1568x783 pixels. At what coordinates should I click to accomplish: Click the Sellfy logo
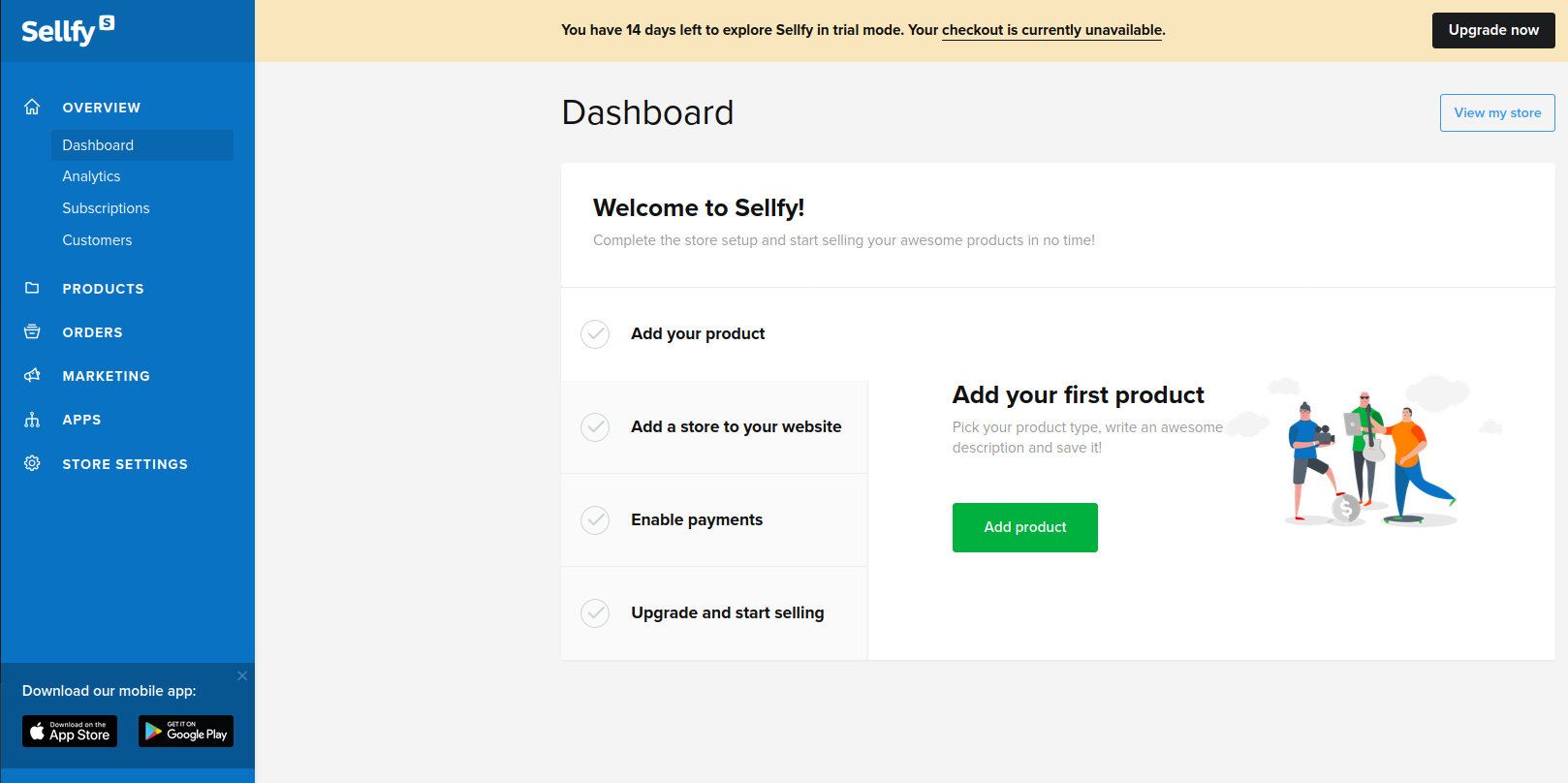tap(67, 31)
